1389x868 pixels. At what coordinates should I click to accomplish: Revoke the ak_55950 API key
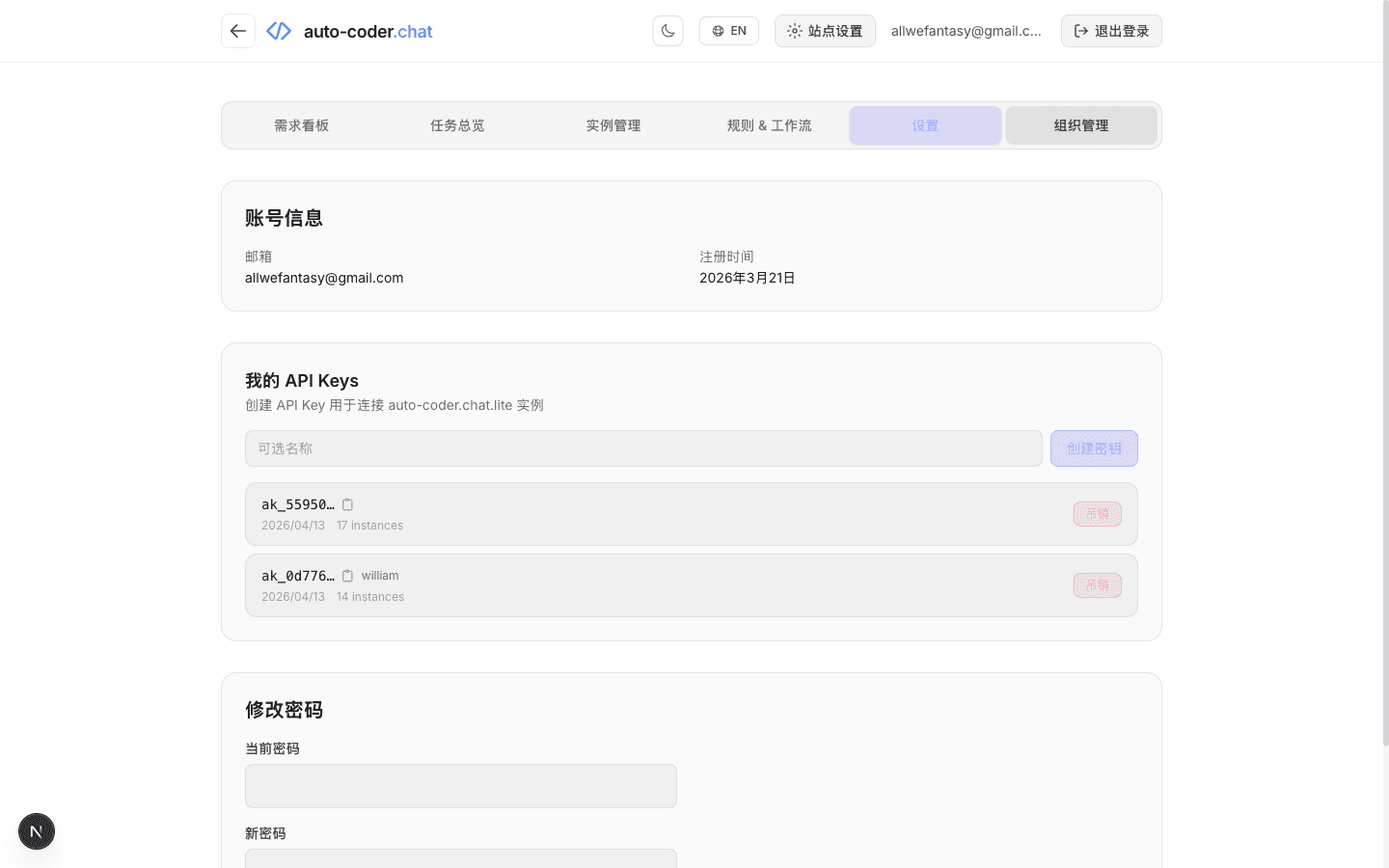1097,514
